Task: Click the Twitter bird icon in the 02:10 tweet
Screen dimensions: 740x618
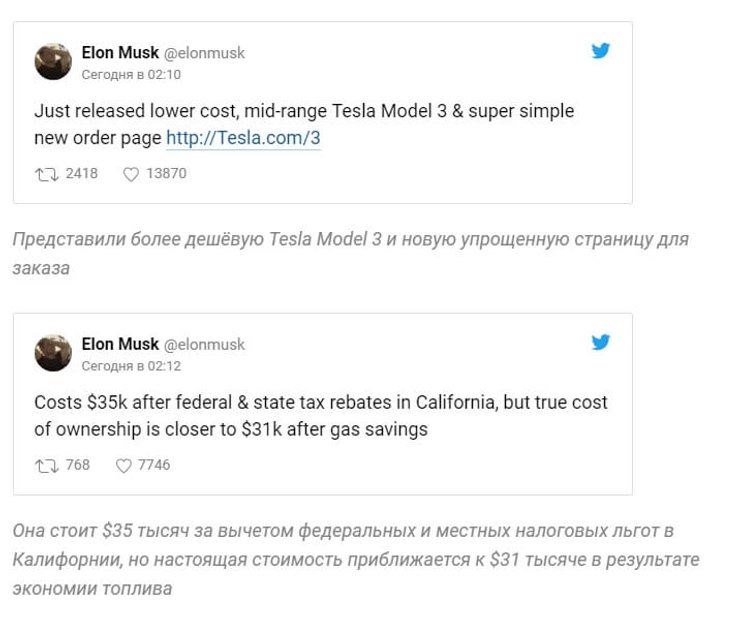Action: (600, 51)
